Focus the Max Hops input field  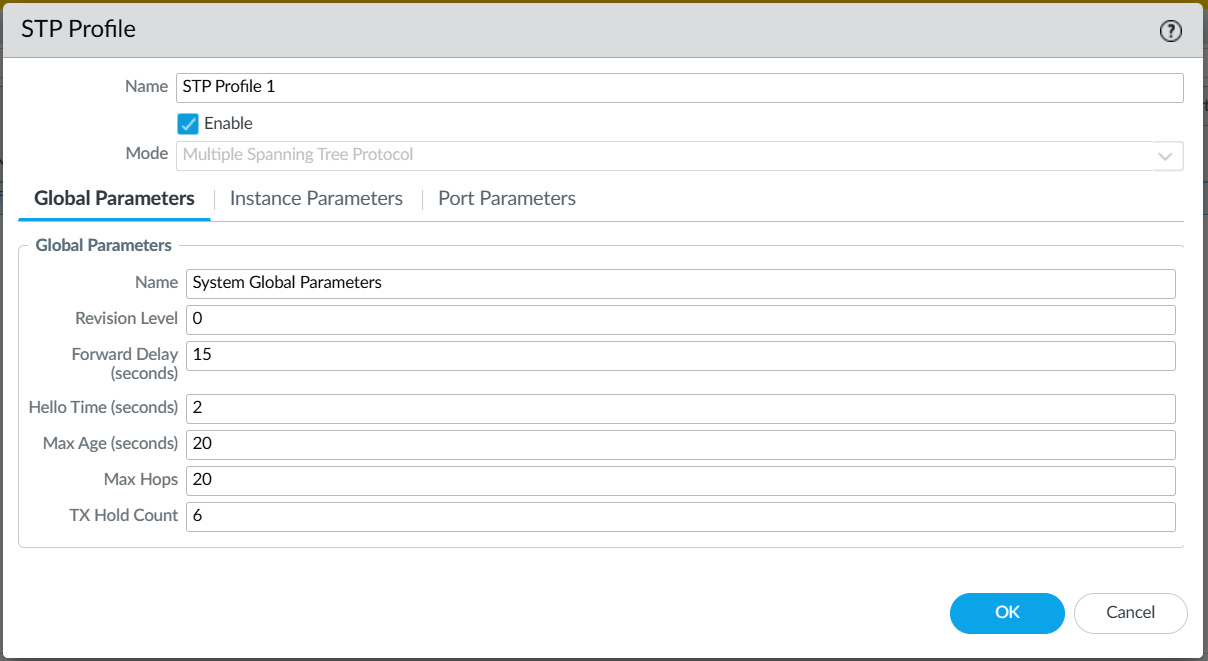click(681, 480)
